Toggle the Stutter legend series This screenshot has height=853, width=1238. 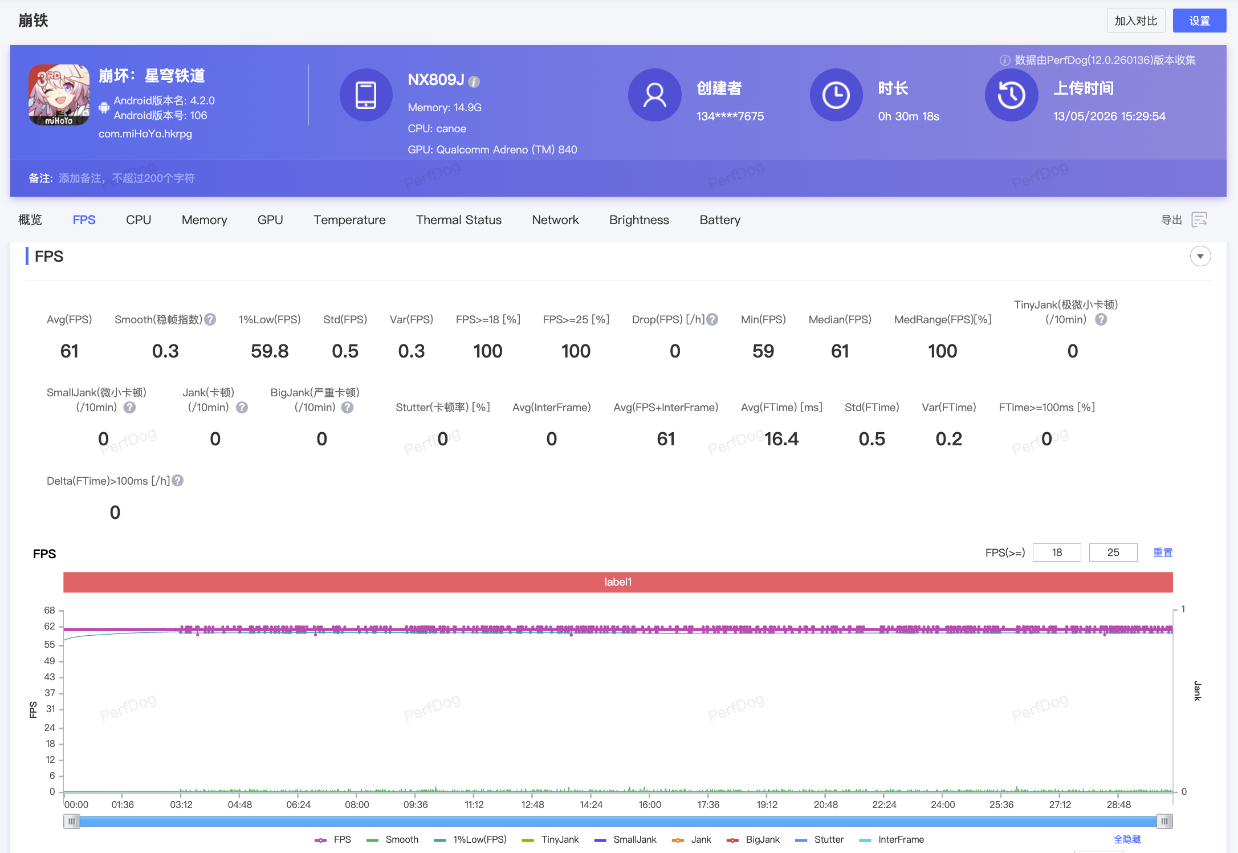pyautogui.click(x=819, y=840)
